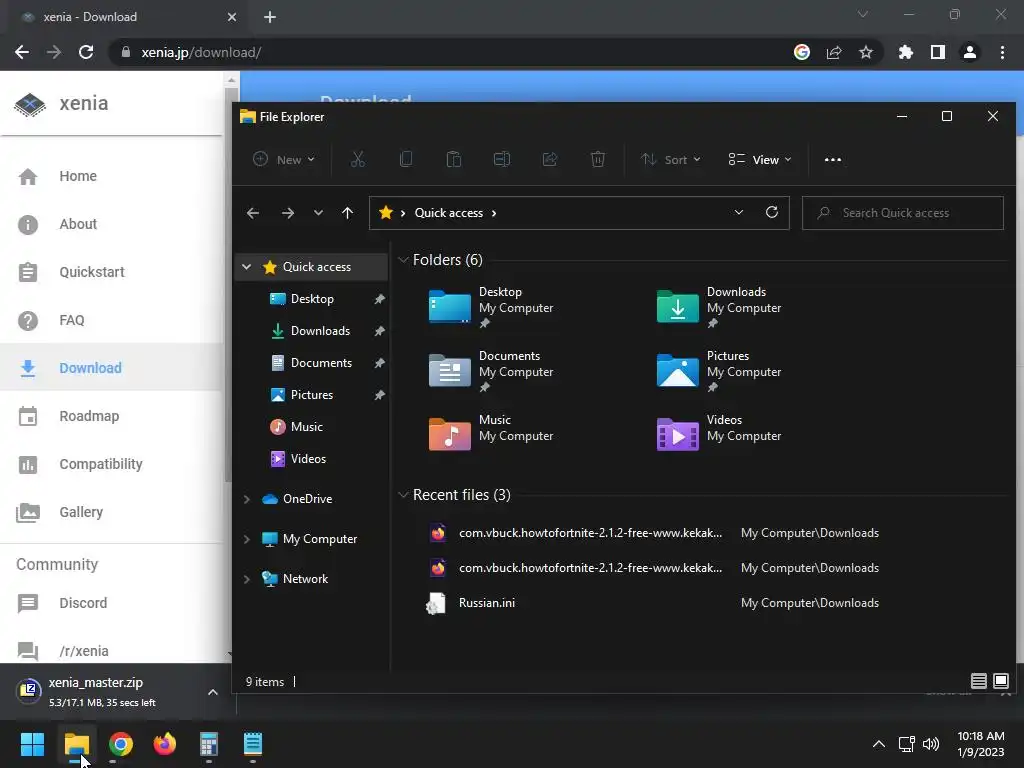
Task: Collapse the Folders (6) group
Action: tap(403, 260)
